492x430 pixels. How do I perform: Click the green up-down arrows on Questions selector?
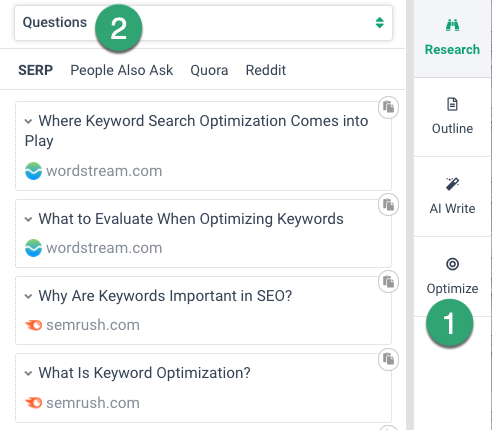pyautogui.click(x=380, y=23)
